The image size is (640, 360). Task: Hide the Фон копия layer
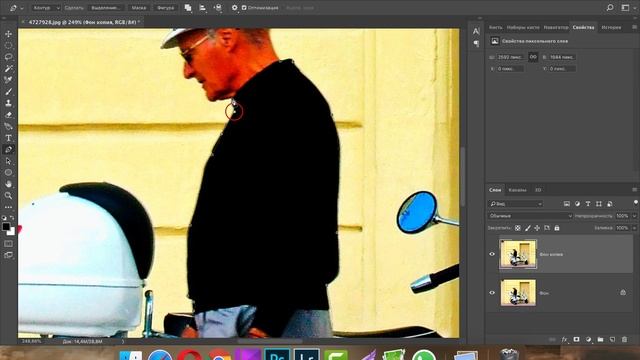click(492, 254)
